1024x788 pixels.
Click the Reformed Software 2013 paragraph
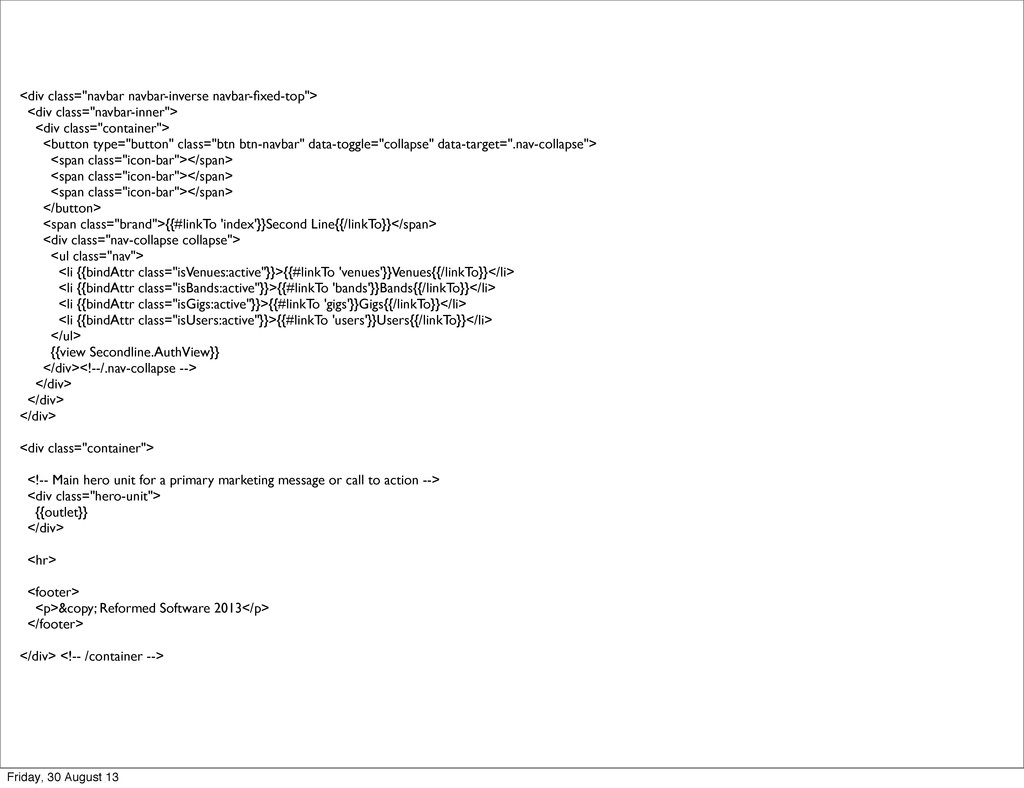(x=152, y=608)
